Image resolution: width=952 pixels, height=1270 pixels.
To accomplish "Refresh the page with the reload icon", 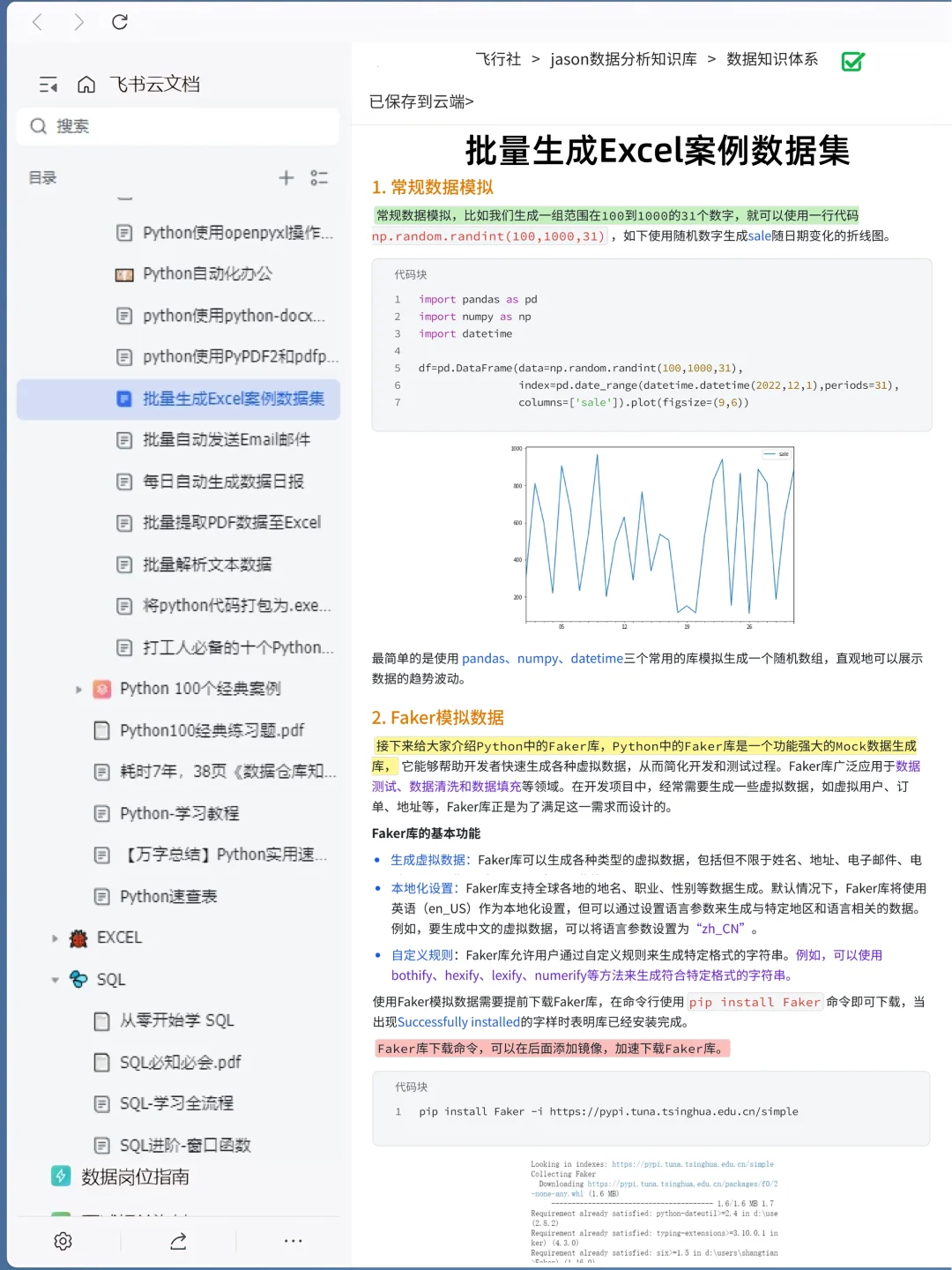I will click(x=121, y=24).
